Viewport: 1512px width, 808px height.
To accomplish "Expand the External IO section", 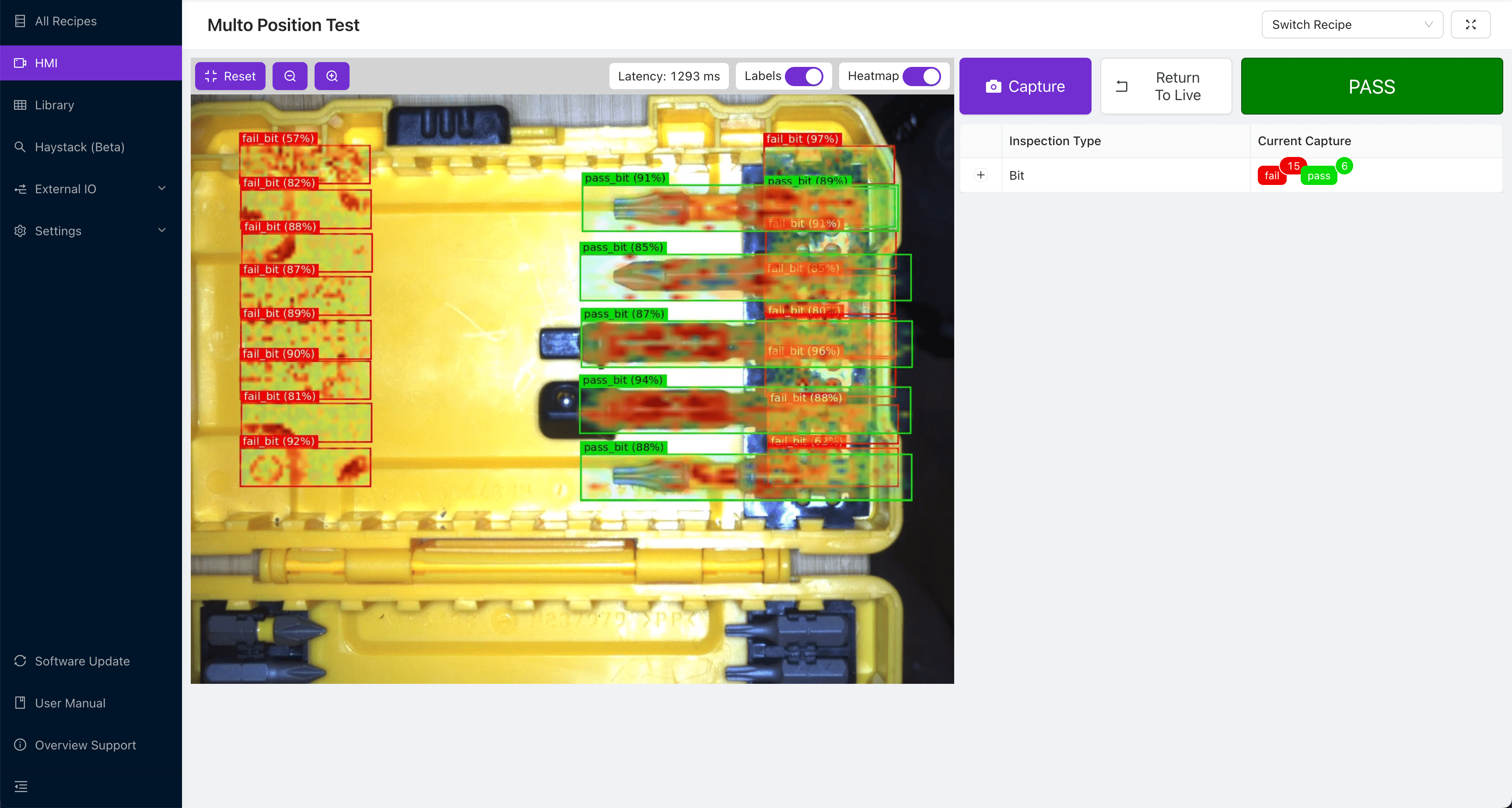I will pos(163,189).
